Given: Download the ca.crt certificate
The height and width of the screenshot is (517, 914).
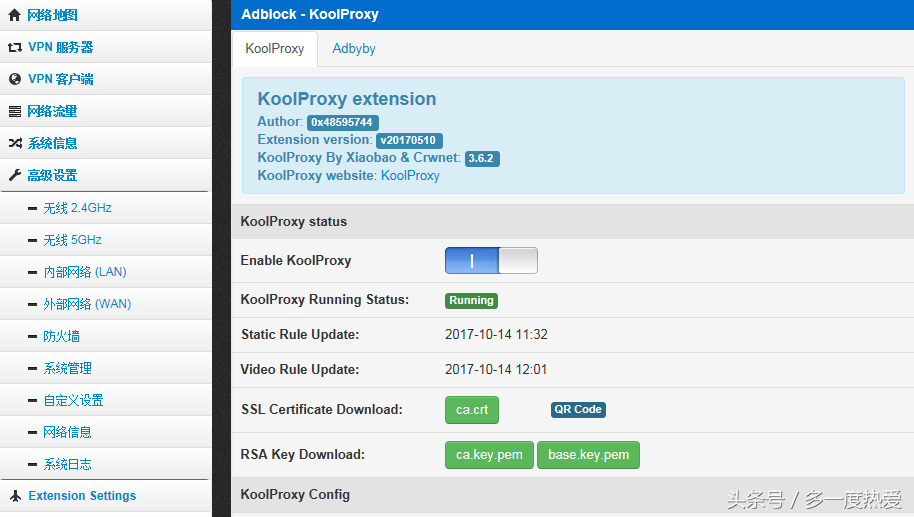Looking at the screenshot, I should [472, 410].
